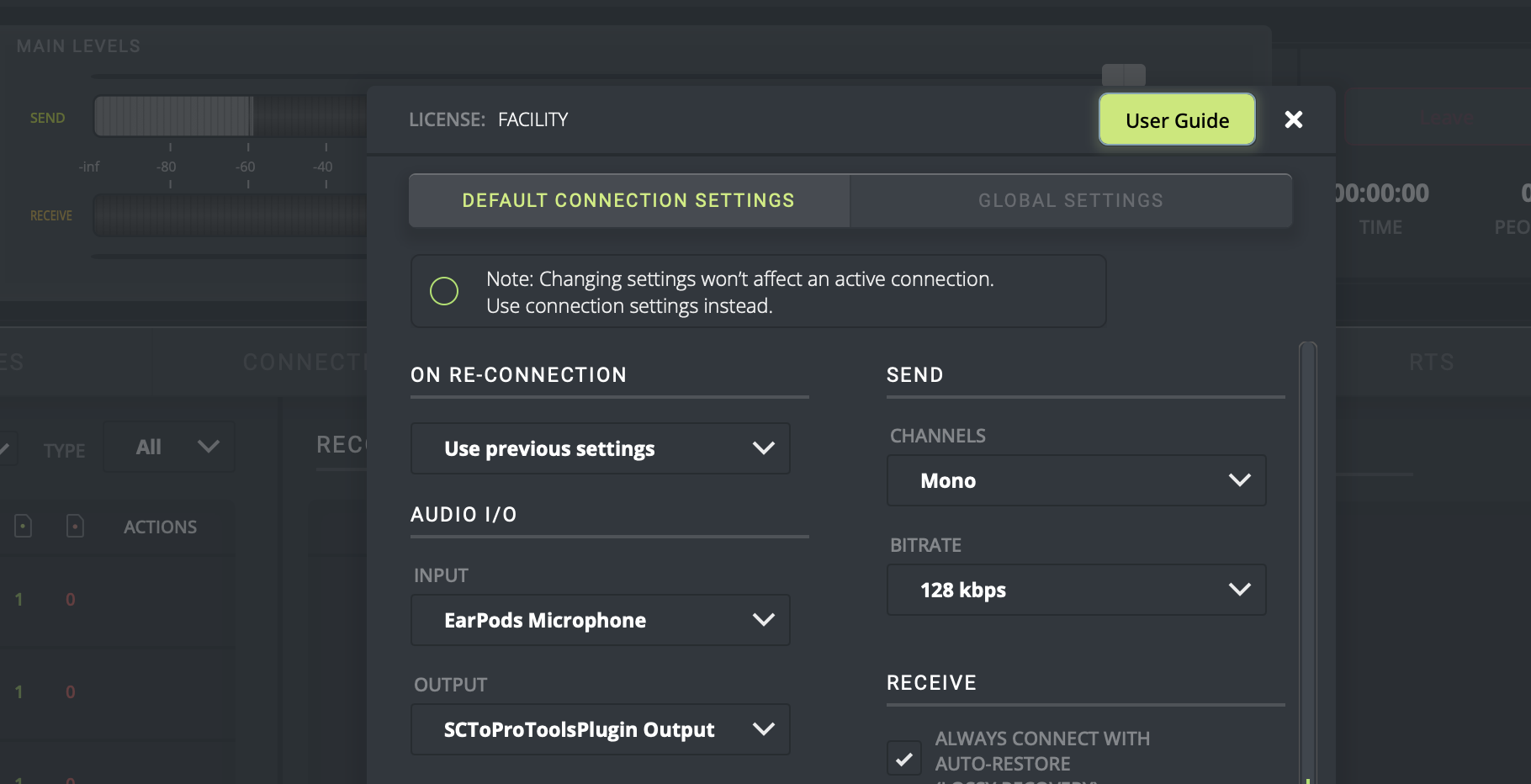The width and height of the screenshot is (1531, 784).
Task: Click the chevron on the Type All filter
Action: click(208, 447)
